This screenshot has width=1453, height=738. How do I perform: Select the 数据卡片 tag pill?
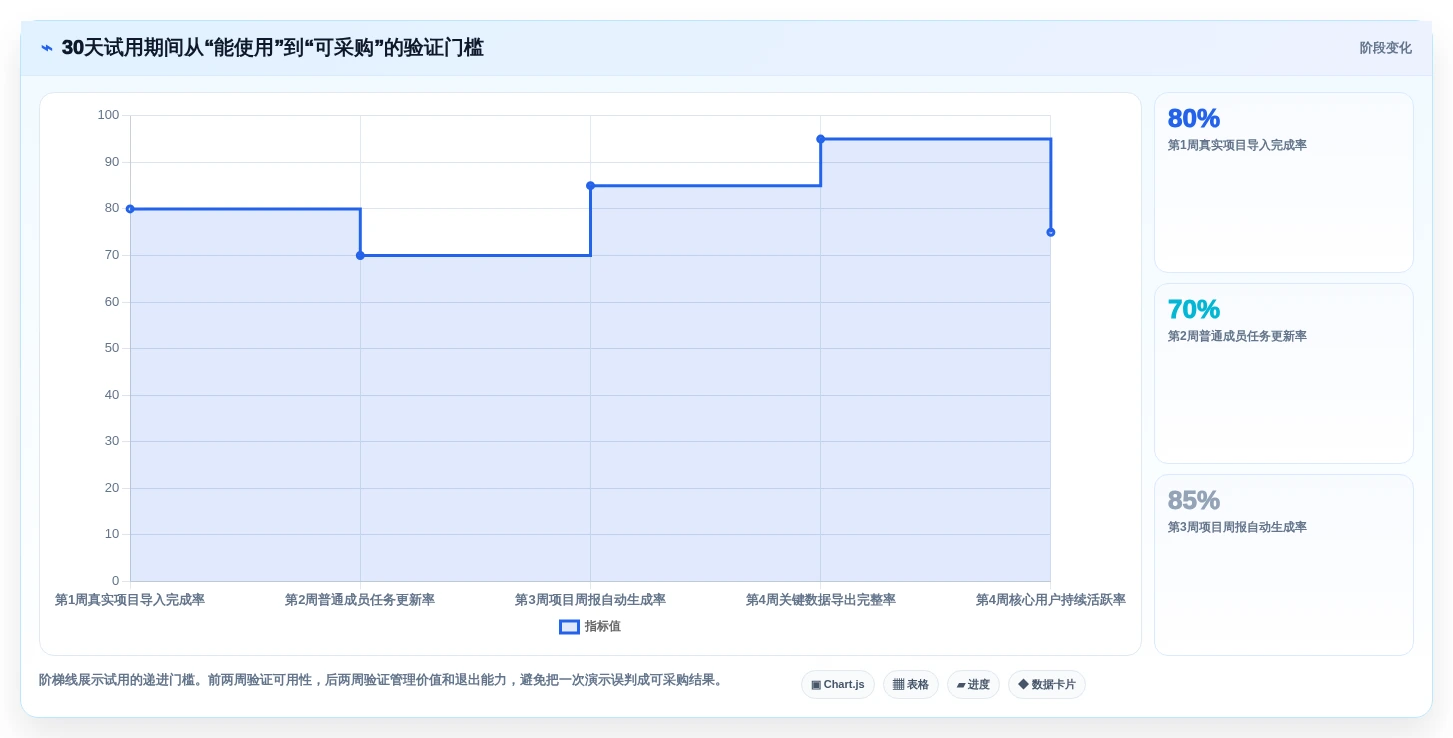[x=1047, y=685]
